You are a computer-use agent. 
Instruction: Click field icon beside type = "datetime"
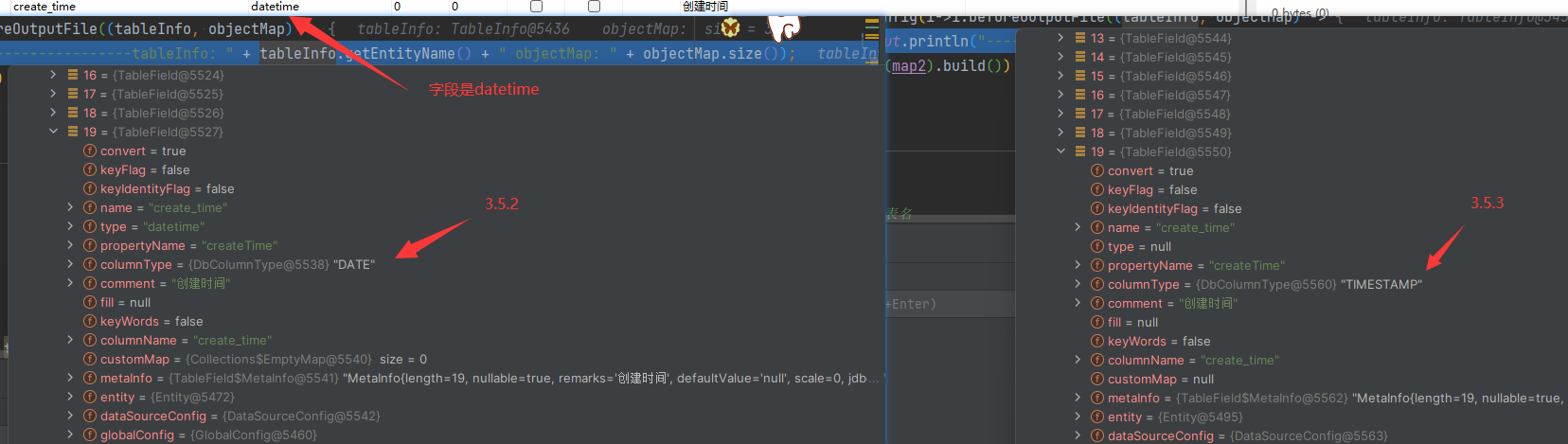pyautogui.click(x=90, y=226)
